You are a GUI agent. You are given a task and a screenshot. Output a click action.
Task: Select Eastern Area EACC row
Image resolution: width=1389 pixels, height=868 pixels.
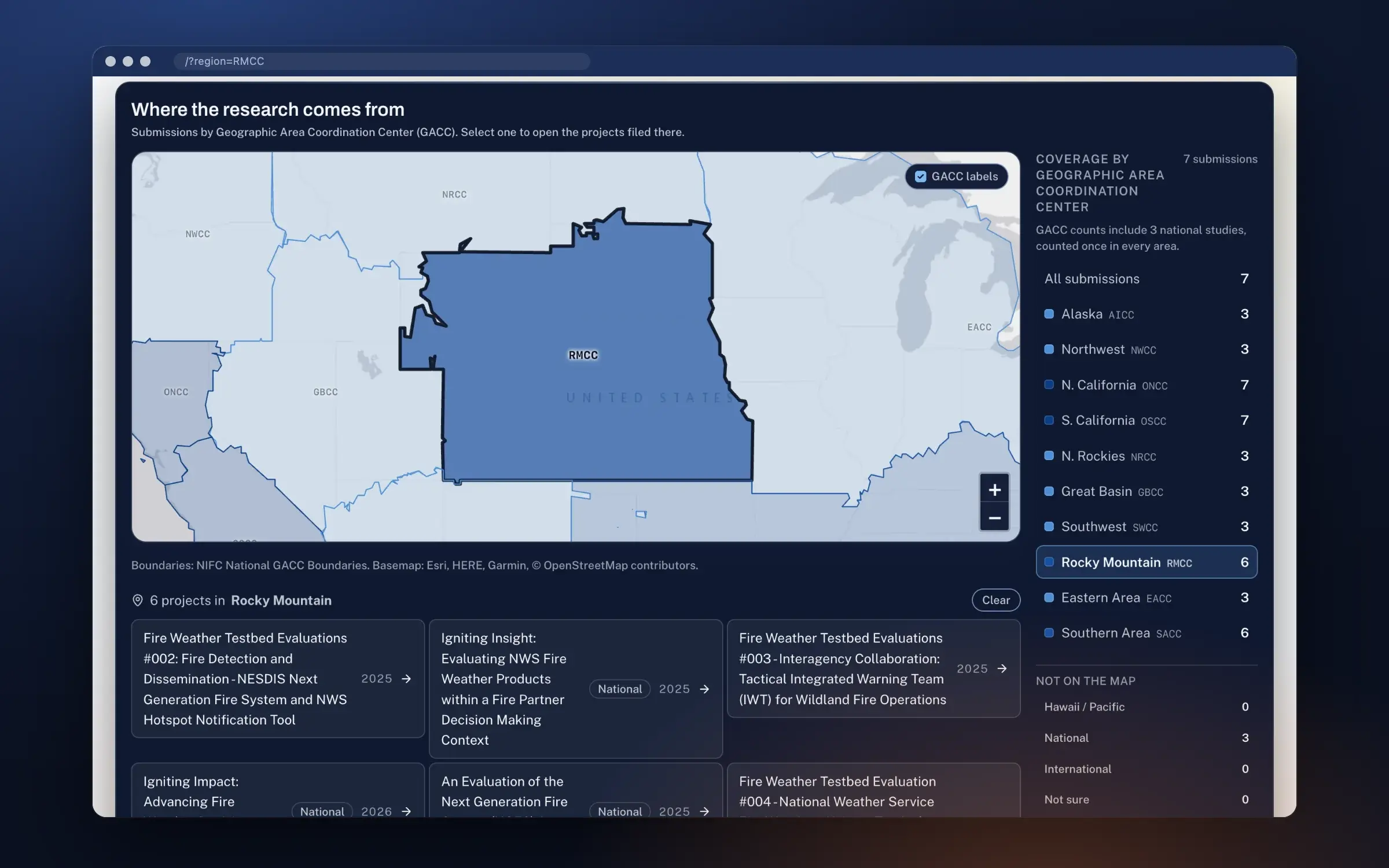pyautogui.click(x=1146, y=598)
